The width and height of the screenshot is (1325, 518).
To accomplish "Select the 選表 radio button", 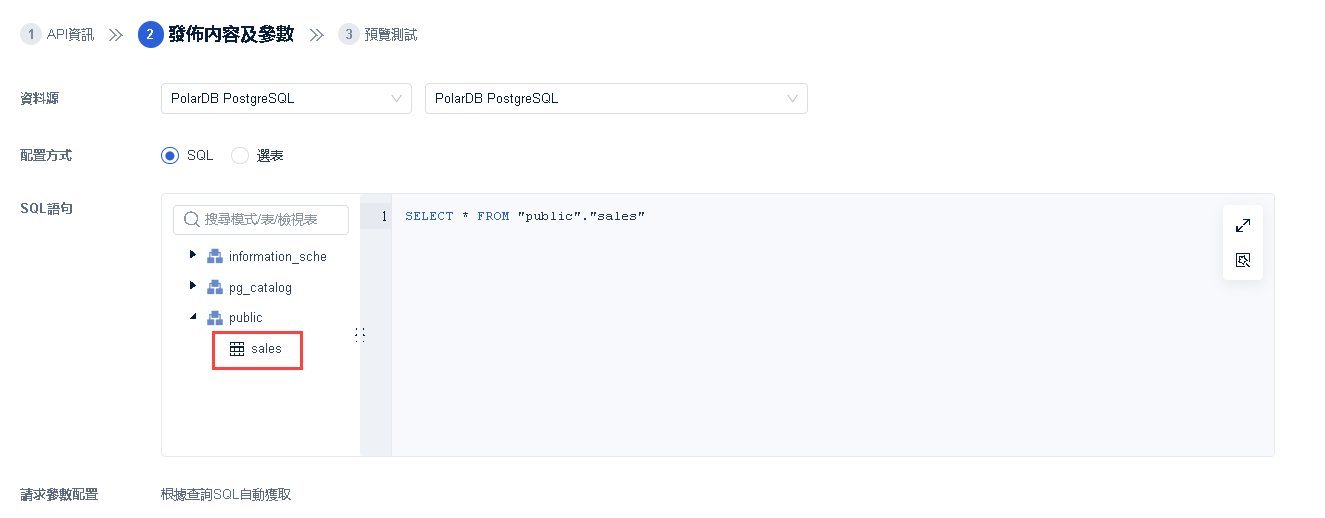I will coord(239,156).
